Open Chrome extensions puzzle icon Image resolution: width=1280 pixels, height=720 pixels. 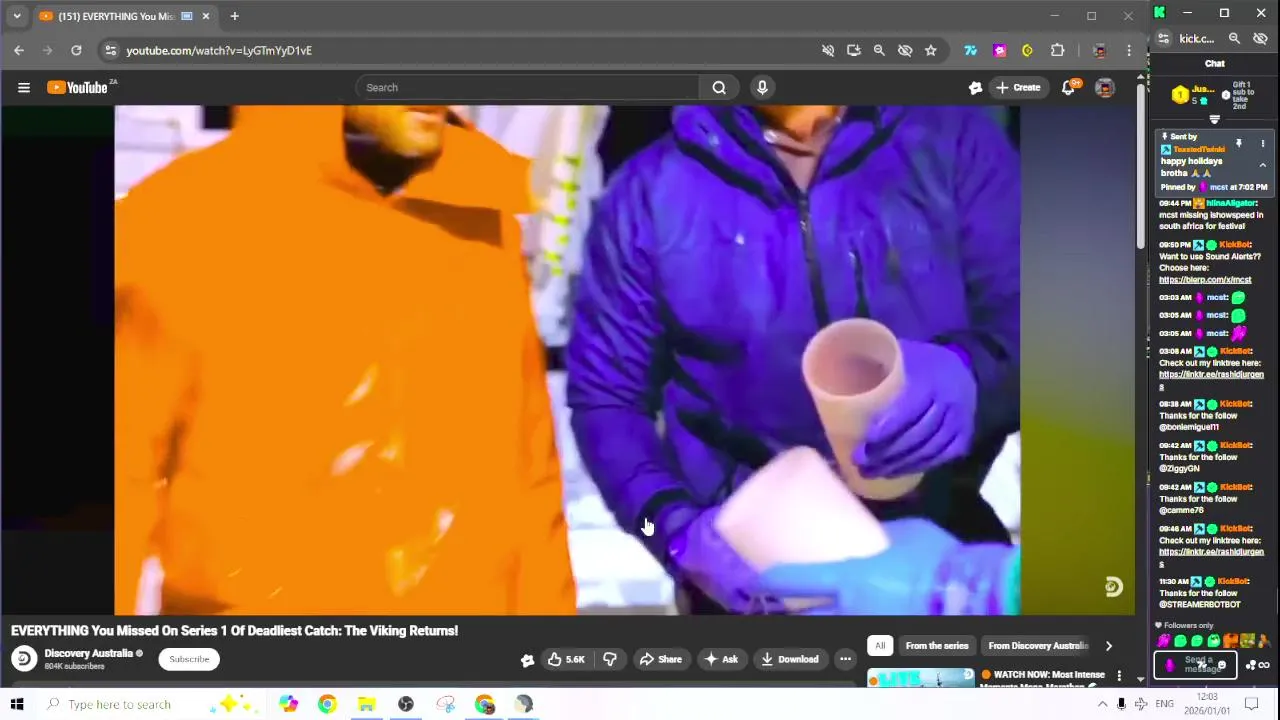click(1057, 51)
